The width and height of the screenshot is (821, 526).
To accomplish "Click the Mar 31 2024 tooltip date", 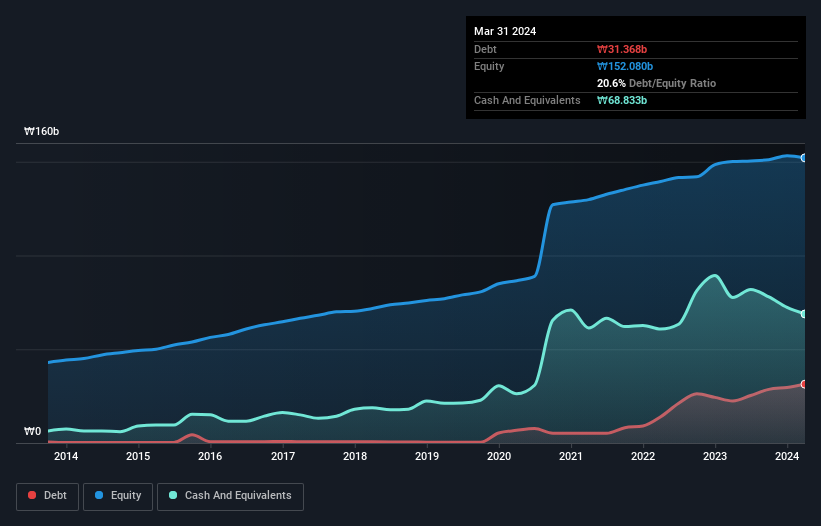I will pyautogui.click(x=505, y=31).
